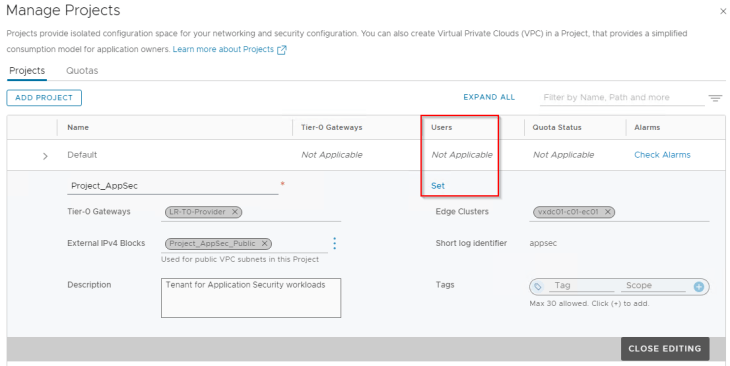Switch to the Quotas tab
The width and height of the screenshot is (730, 366).
(x=82, y=71)
